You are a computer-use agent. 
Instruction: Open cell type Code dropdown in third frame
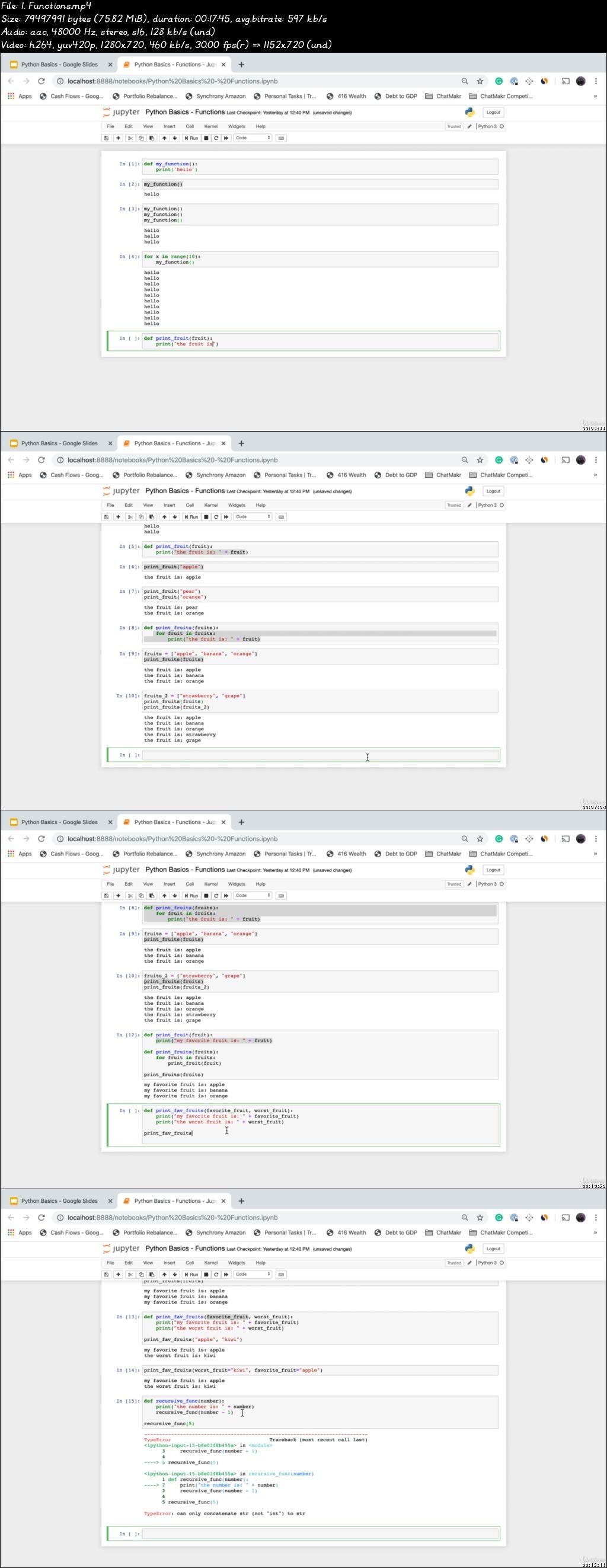tap(253, 895)
